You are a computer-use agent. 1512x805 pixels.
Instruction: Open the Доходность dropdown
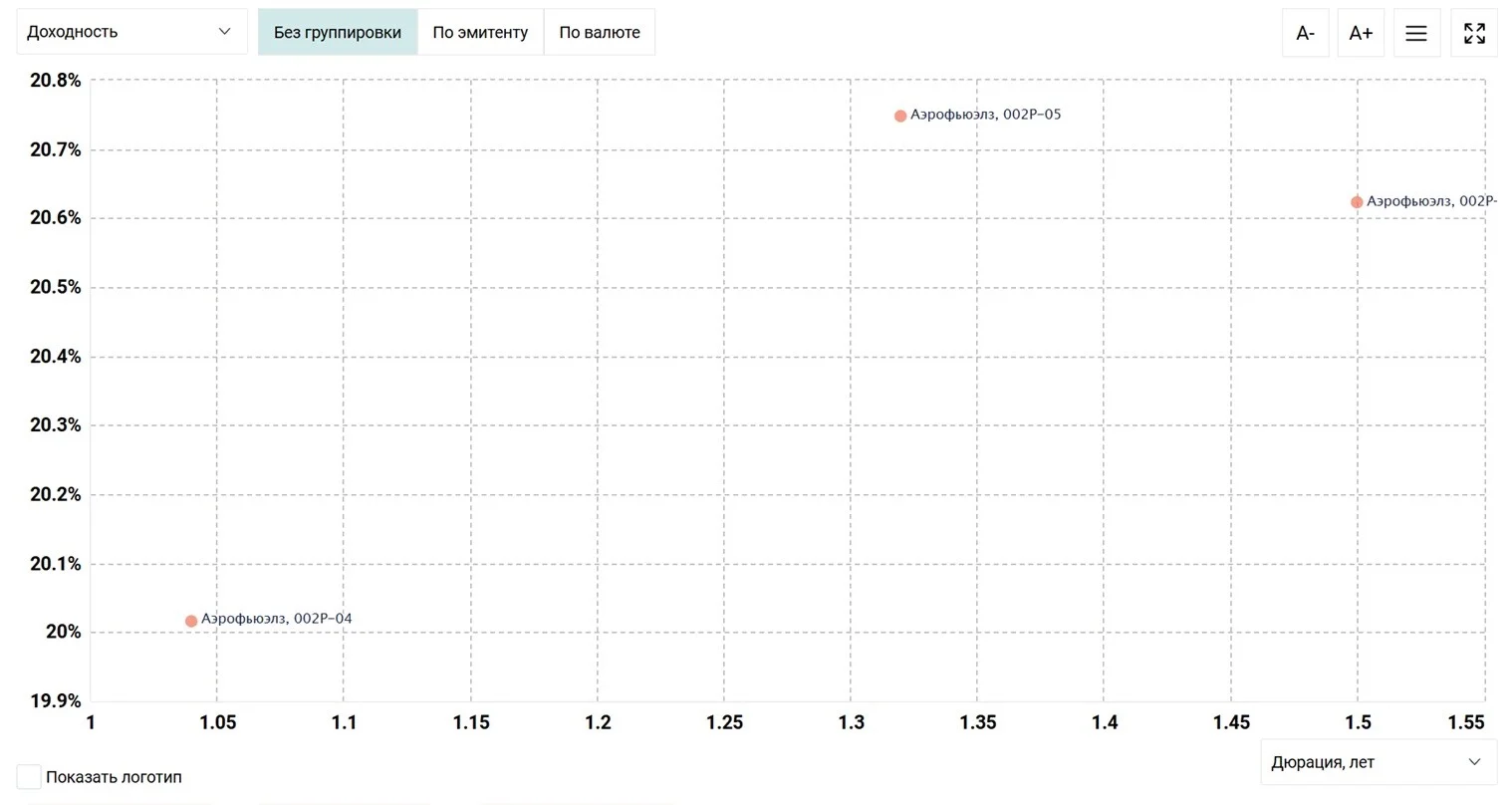pyautogui.click(x=131, y=32)
